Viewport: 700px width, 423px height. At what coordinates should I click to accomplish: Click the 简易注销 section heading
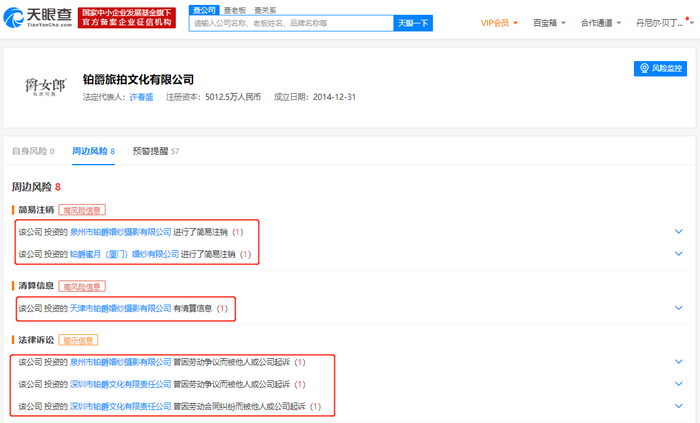pyautogui.click(x=36, y=210)
